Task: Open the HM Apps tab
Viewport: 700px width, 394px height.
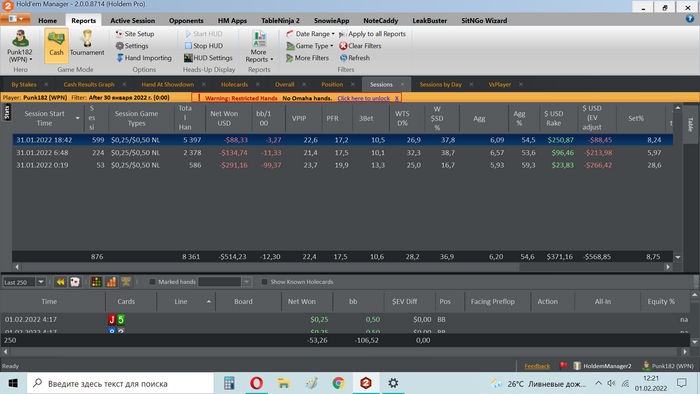Action: (x=232, y=21)
